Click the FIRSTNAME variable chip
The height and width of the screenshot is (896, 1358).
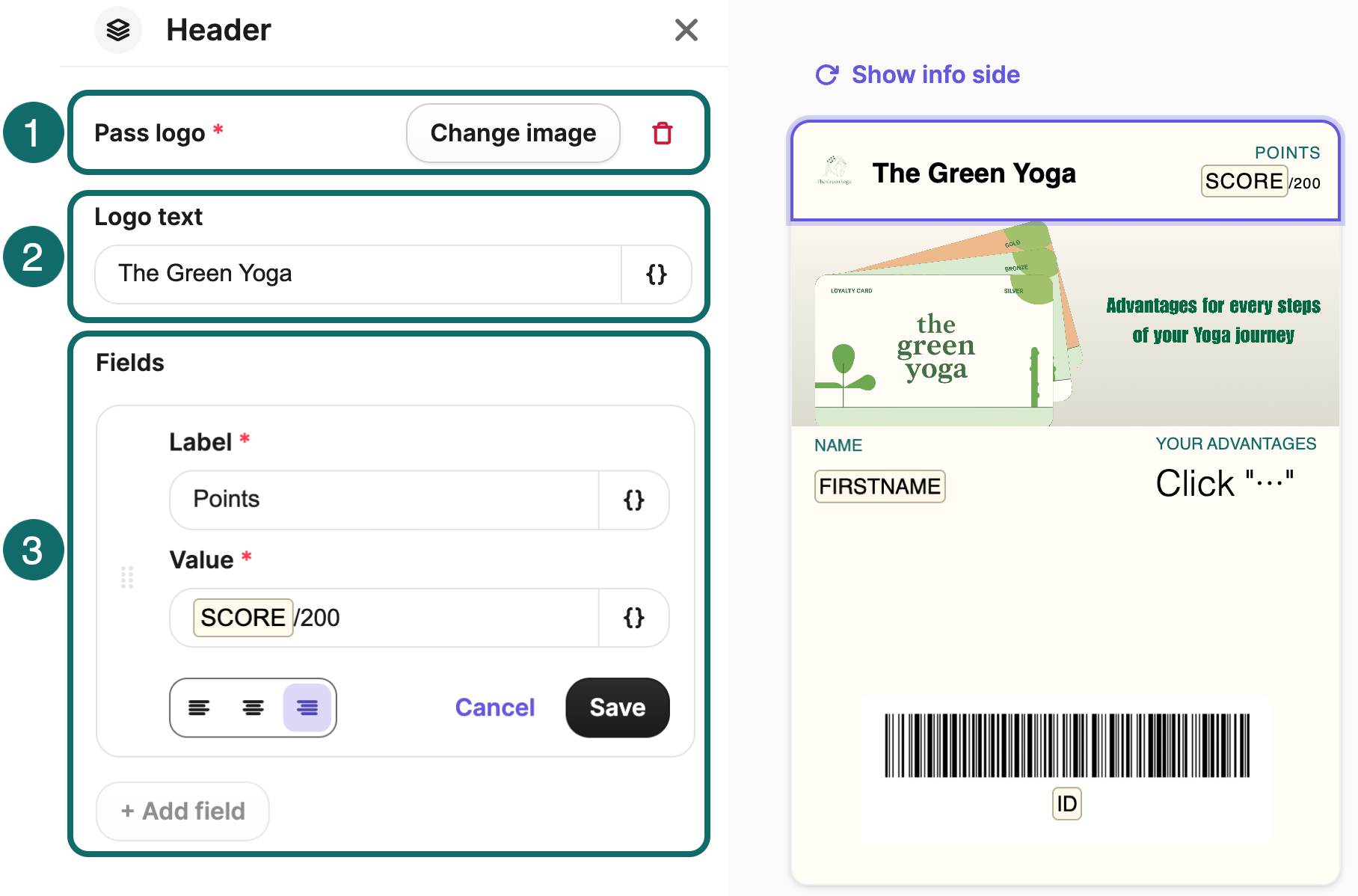(880, 486)
